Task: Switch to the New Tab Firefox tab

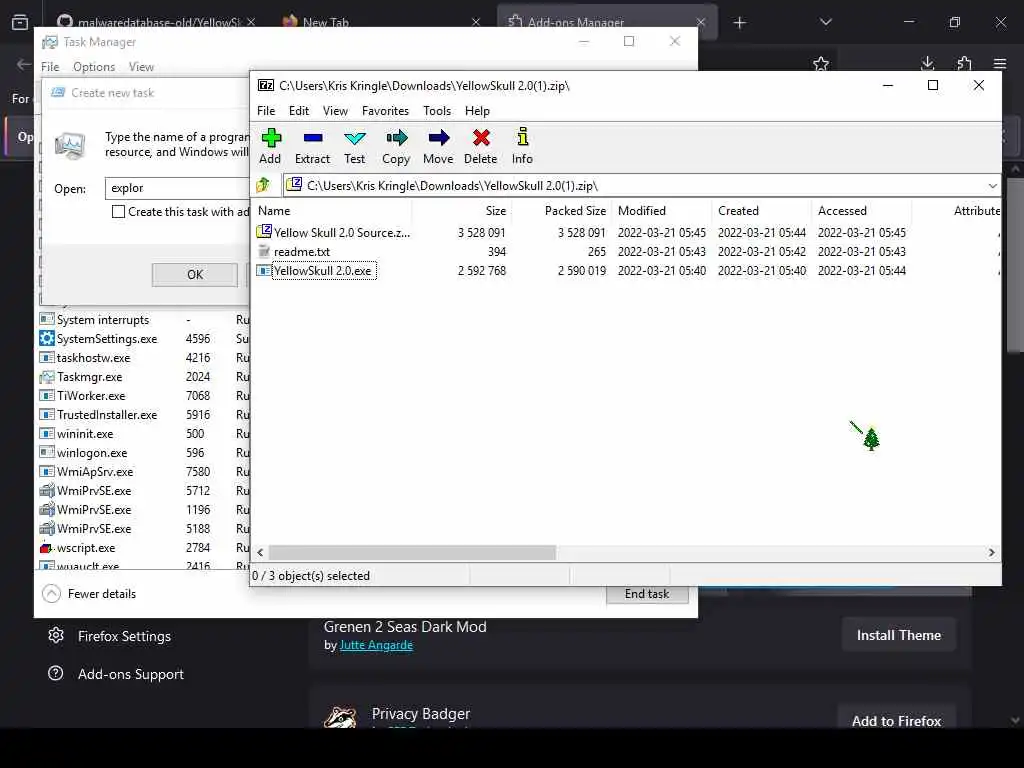Action: tap(381, 22)
